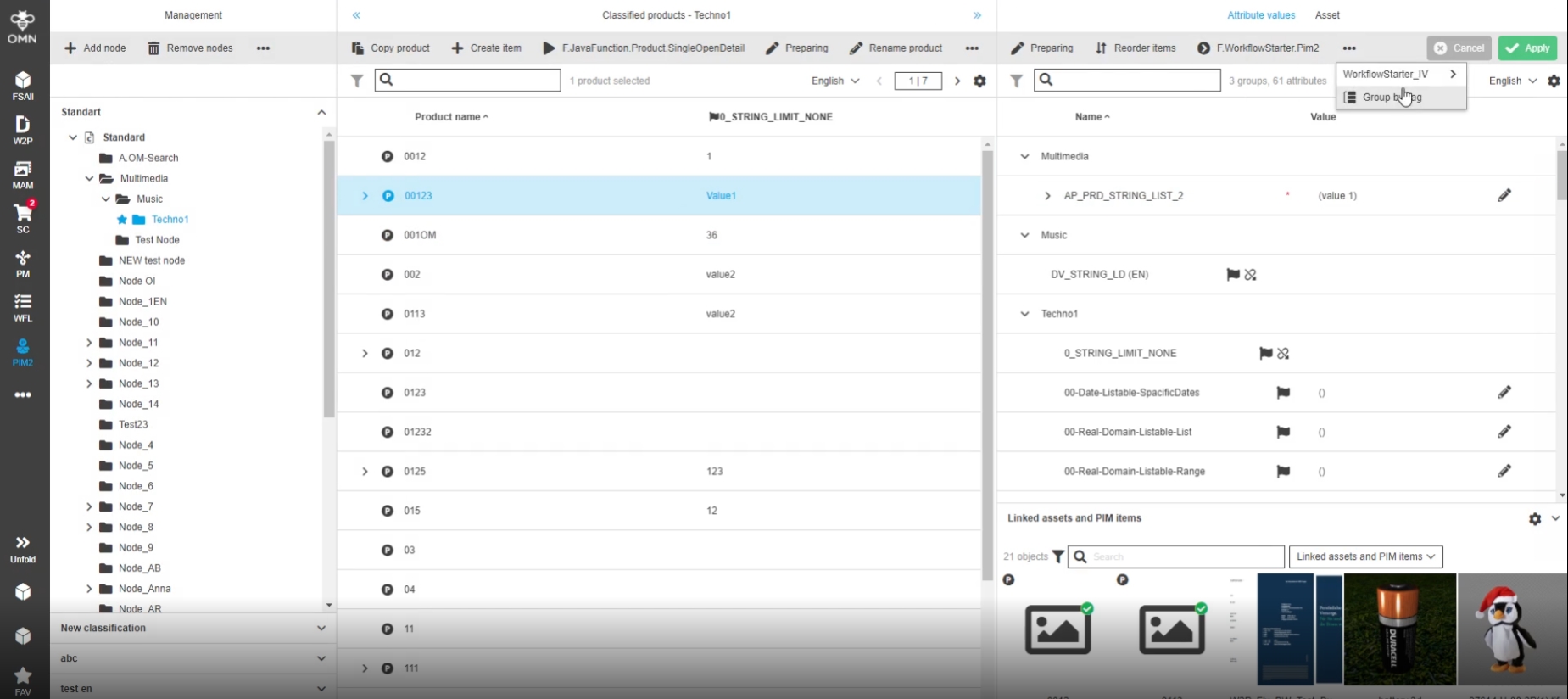This screenshot has height=699, width=1568.
Task: Choose the Group by tag menu entry
Action: click(x=1401, y=97)
